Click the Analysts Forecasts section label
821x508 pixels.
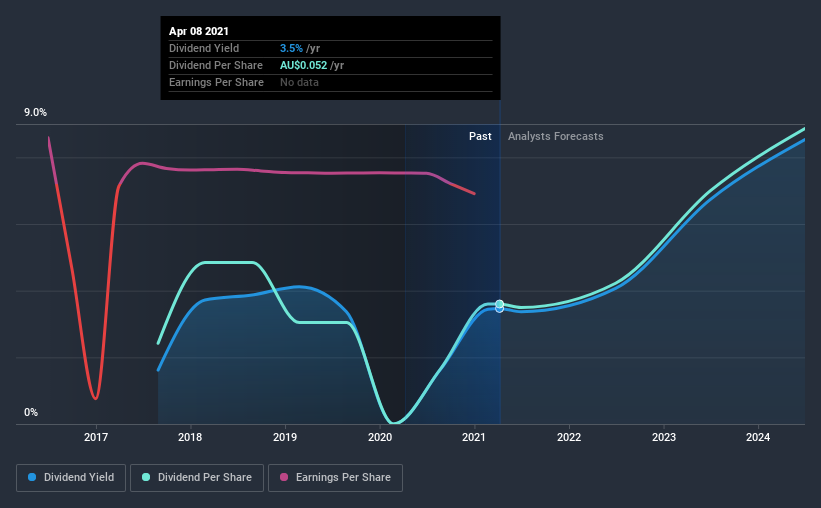(x=555, y=137)
